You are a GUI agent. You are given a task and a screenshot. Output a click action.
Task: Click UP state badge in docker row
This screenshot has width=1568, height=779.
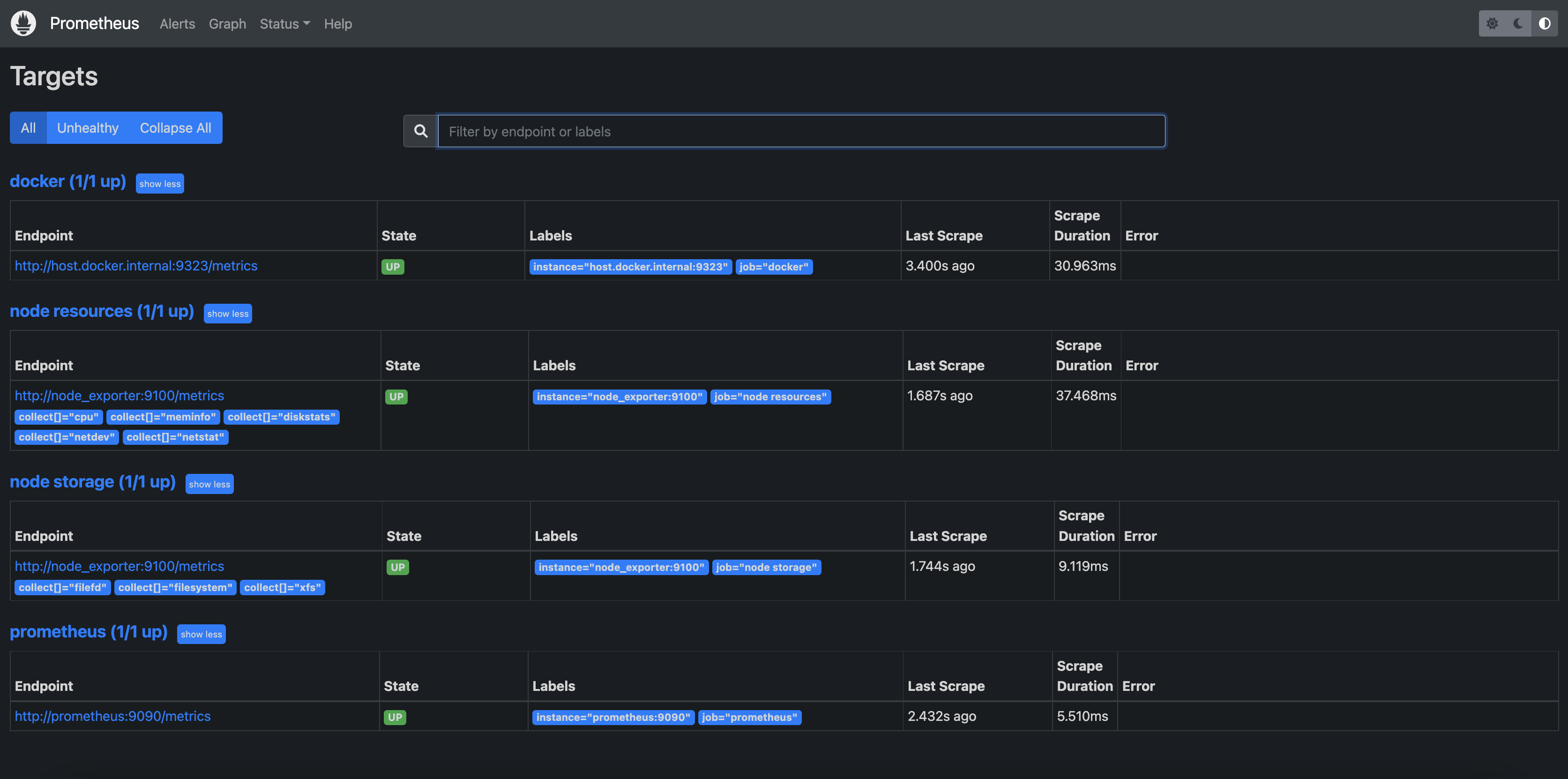[x=393, y=267]
